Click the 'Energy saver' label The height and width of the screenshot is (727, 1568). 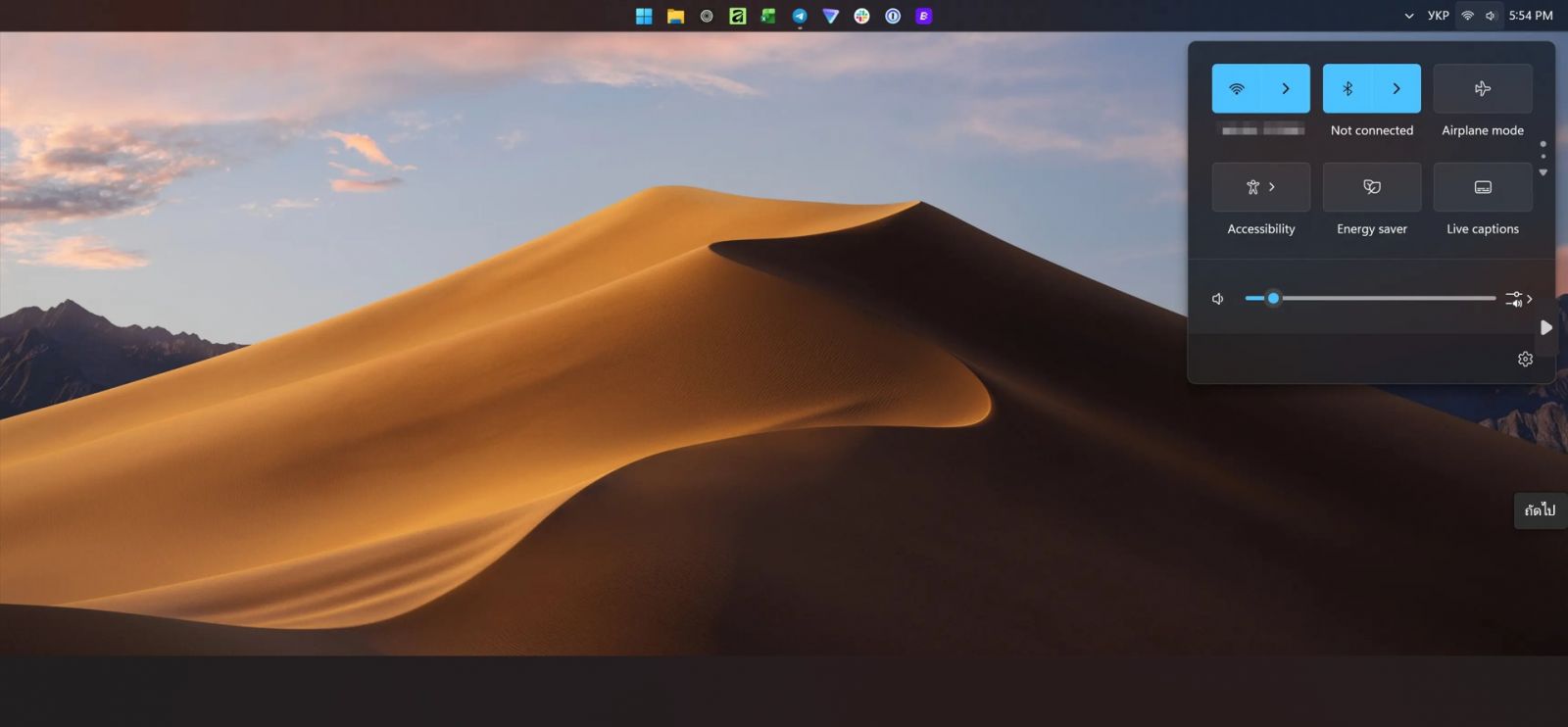click(1372, 229)
